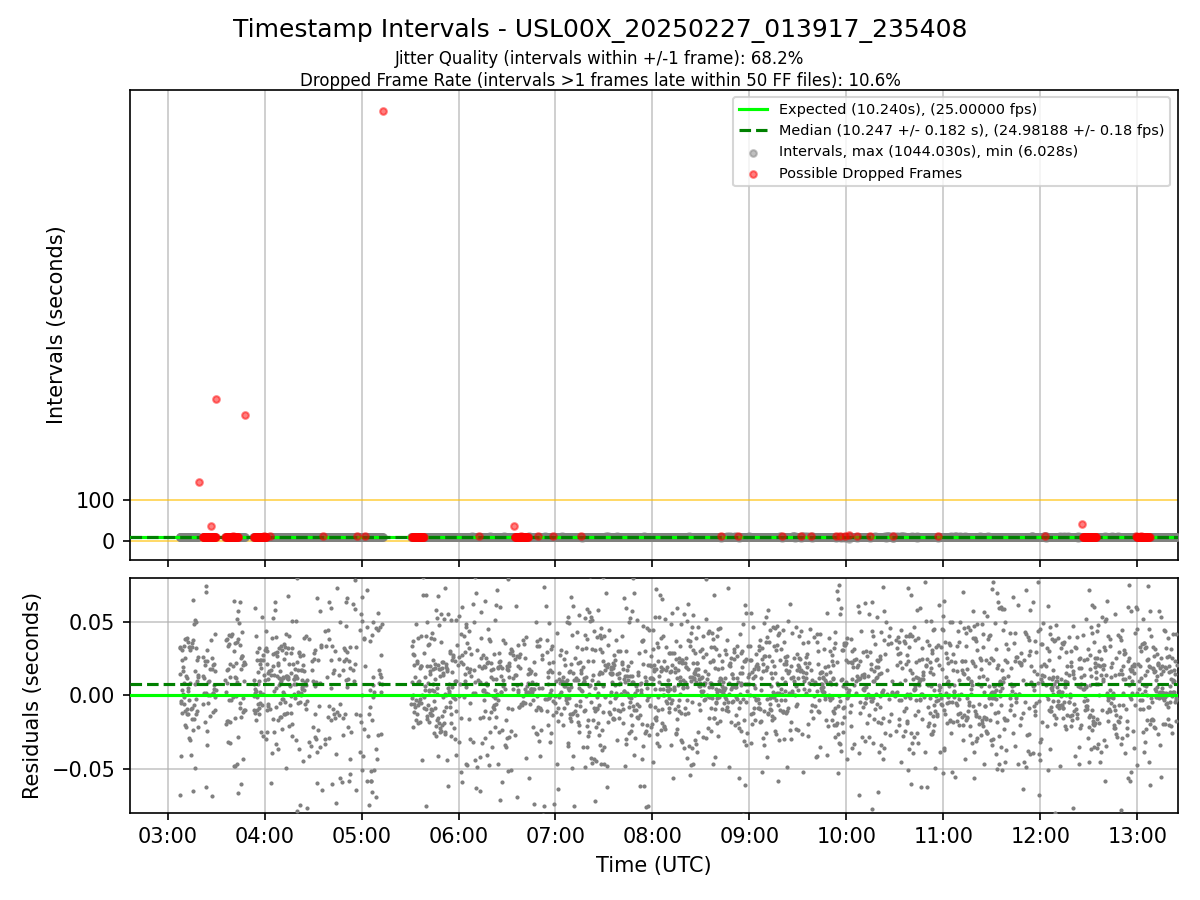This screenshot has width=1200, height=900.
Task: Click the Jitter Quality subtitle text
Action: point(599,58)
